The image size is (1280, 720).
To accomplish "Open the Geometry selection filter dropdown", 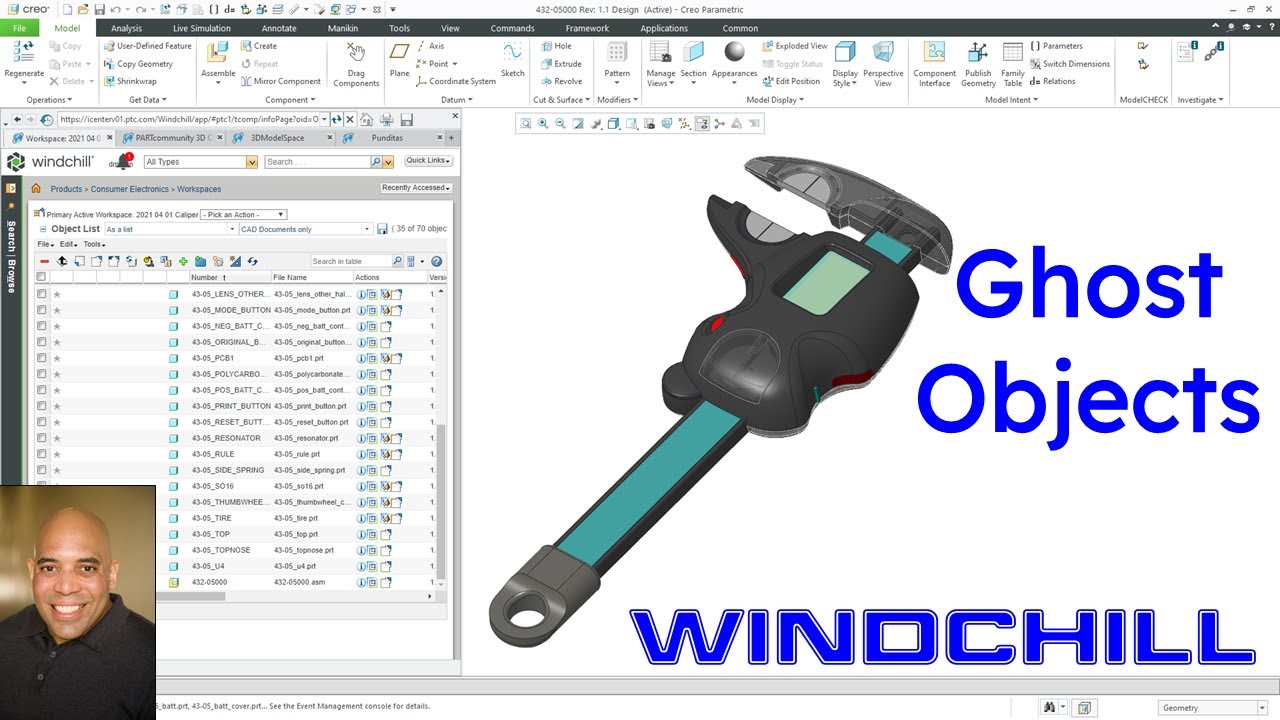I will [1213, 707].
